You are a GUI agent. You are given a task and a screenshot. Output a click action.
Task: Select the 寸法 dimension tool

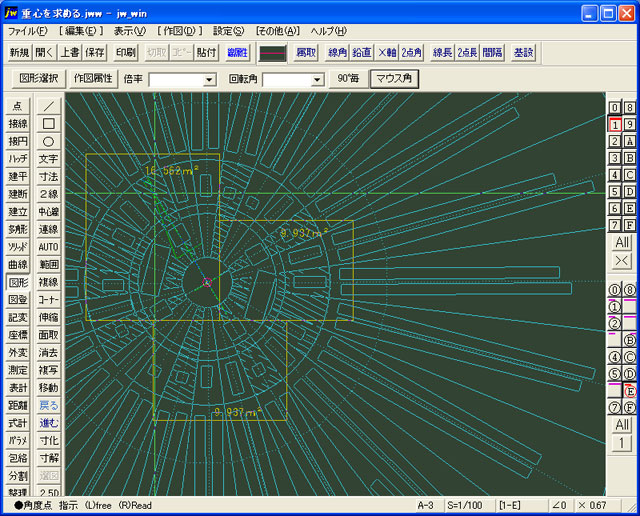tap(48, 177)
